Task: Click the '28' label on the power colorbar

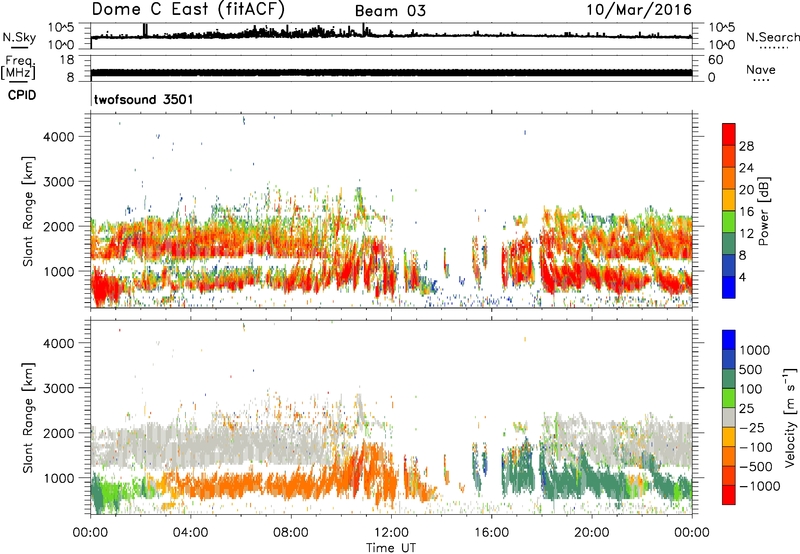Action: [746, 146]
